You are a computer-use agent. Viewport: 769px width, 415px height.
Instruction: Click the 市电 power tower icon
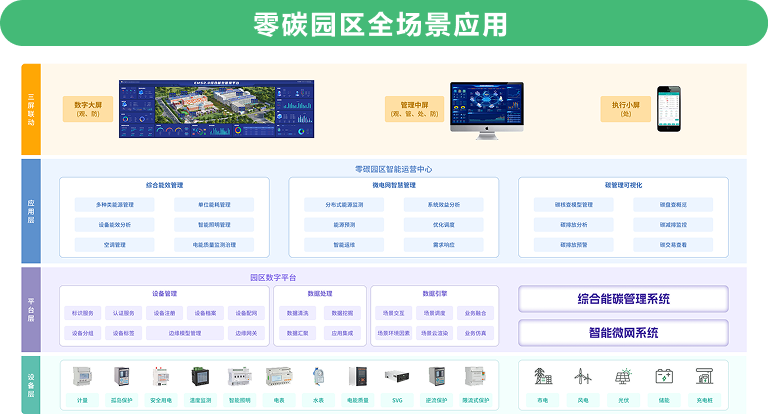(545, 377)
